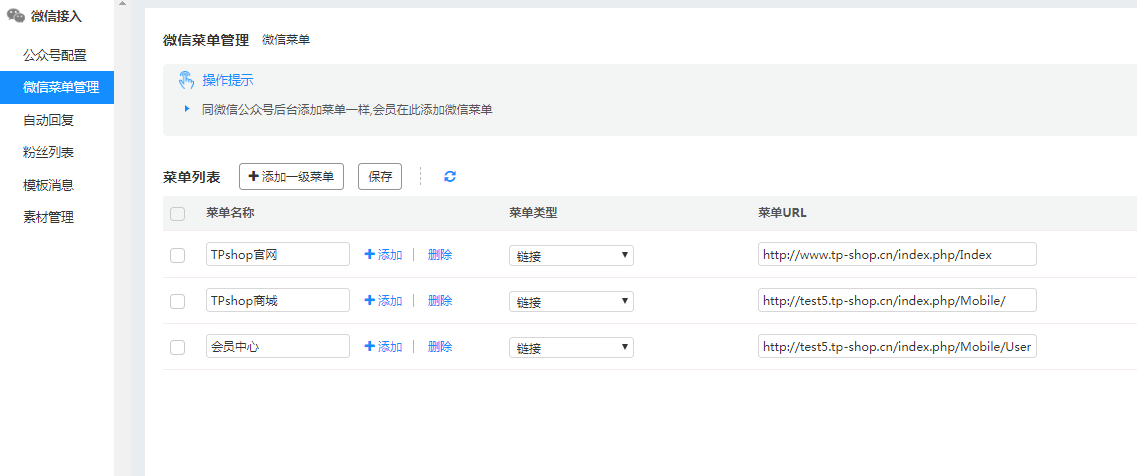Go to 自动回复 sidebar item
This screenshot has height=476, width=1137.
click(49, 120)
